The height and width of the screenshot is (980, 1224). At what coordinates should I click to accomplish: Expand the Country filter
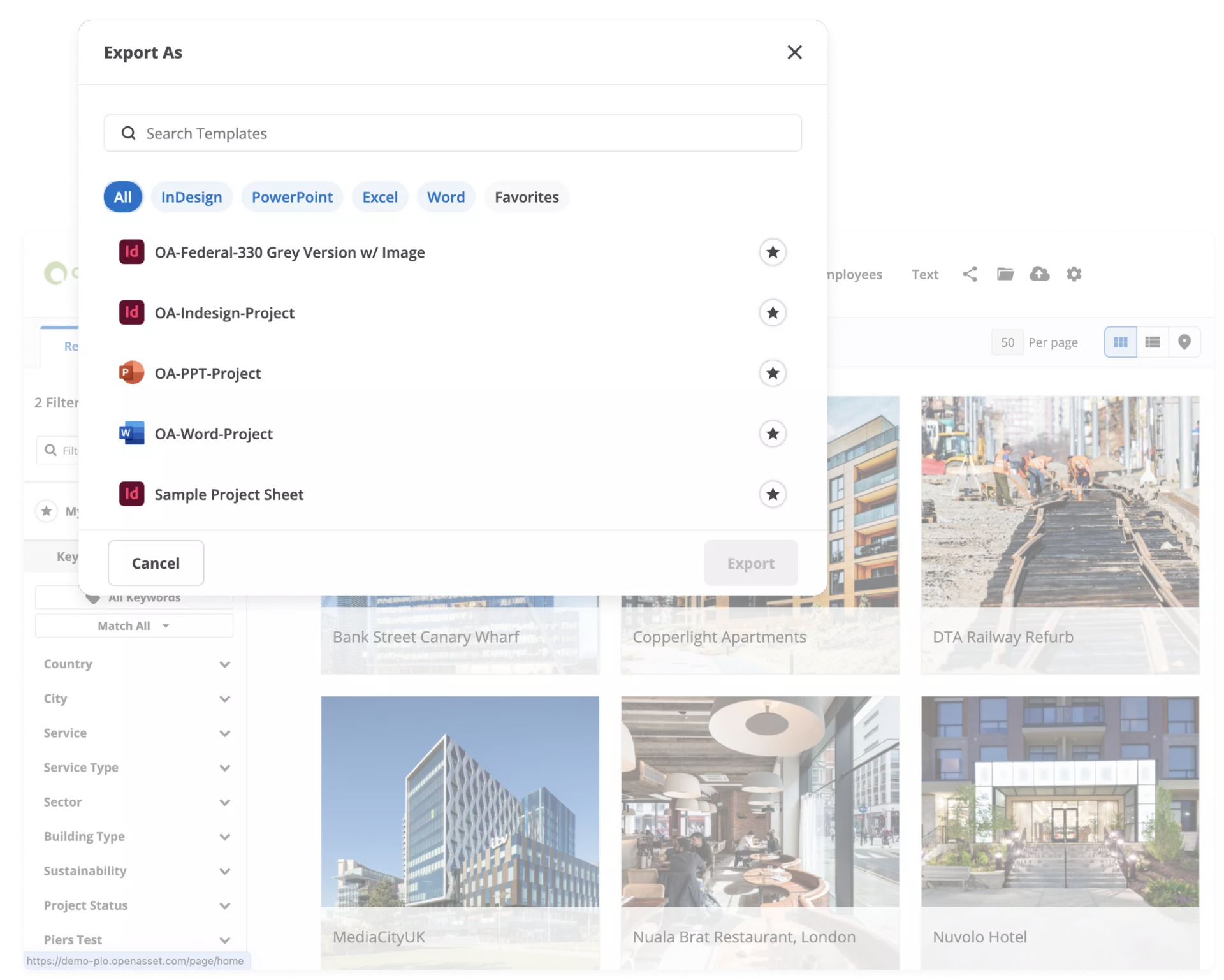pyautogui.click(x=224, y=664)
